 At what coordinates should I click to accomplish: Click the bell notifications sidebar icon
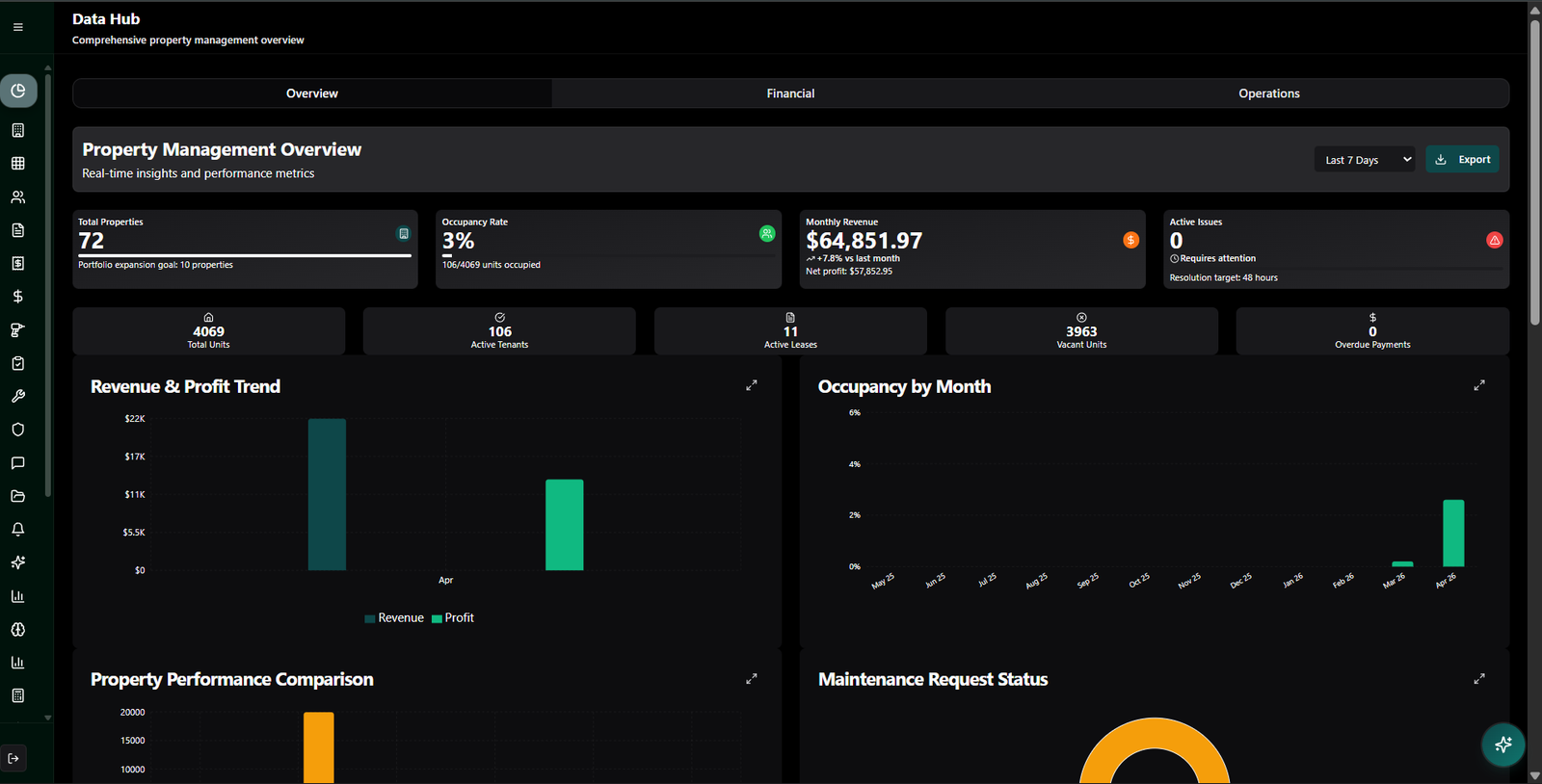click(x=17, y=530)
